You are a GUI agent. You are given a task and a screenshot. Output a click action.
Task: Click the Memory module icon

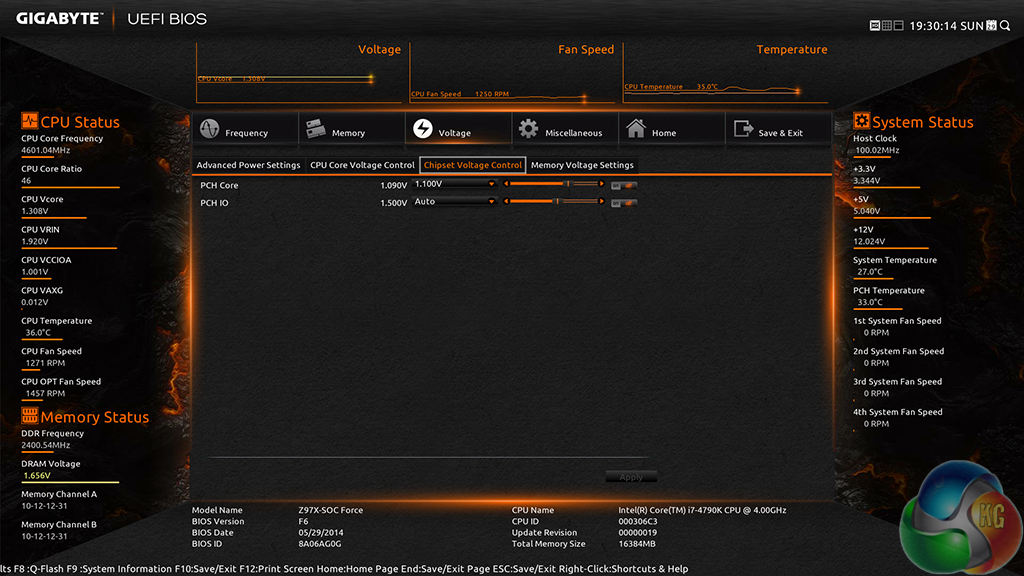[x=316, y=130]
